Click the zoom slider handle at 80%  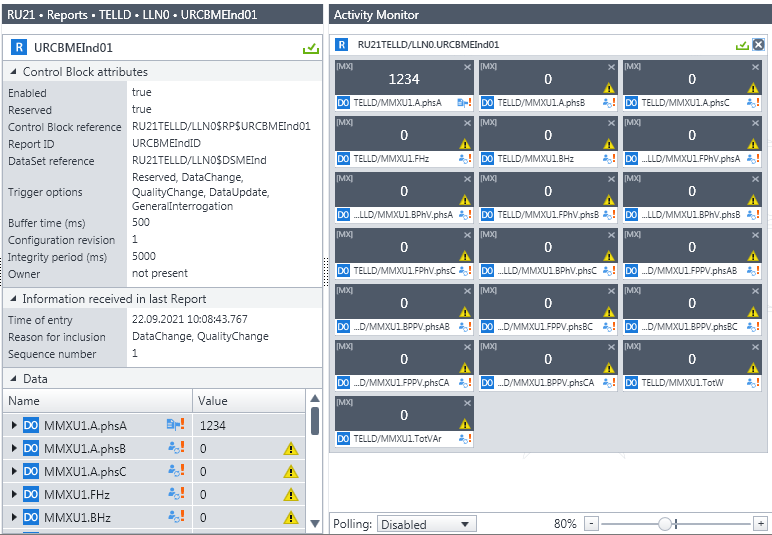pyautogui.click(x=665, y=524)
